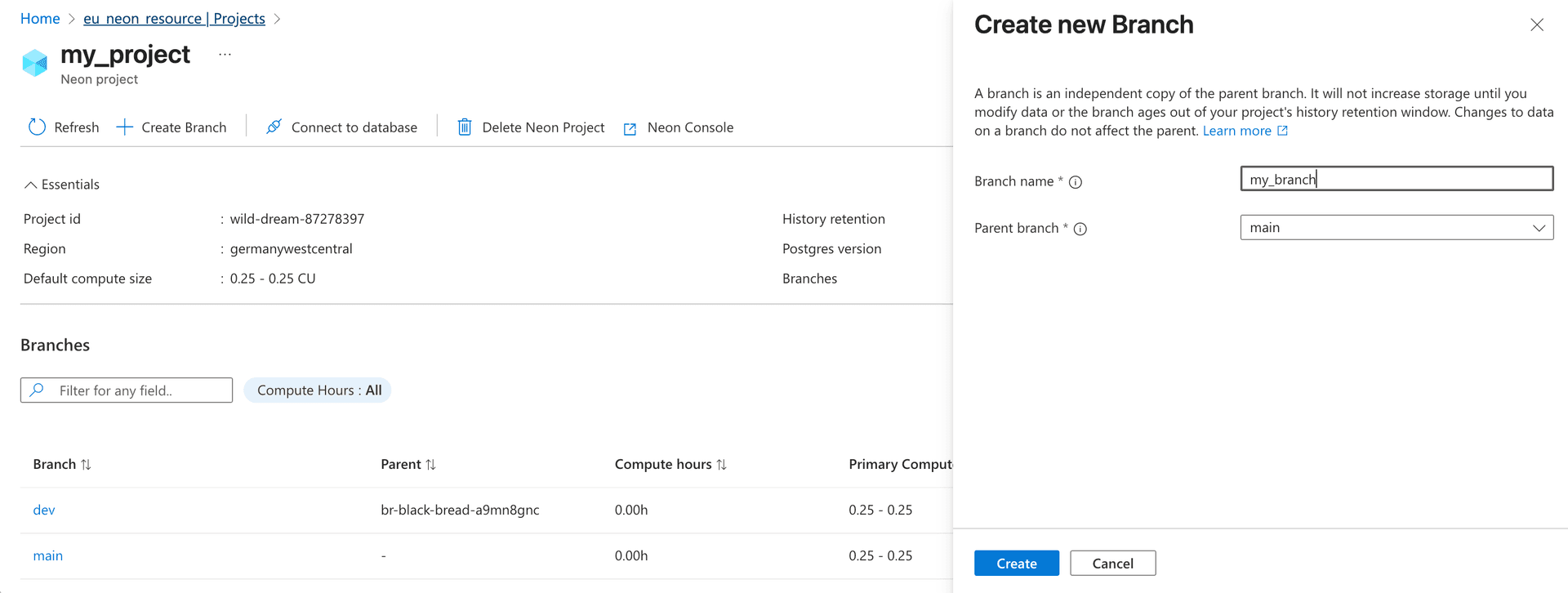This screenshot has height=593, width=1568.
Task: Close the Create new Branch panel
Action: [1536, 25]
